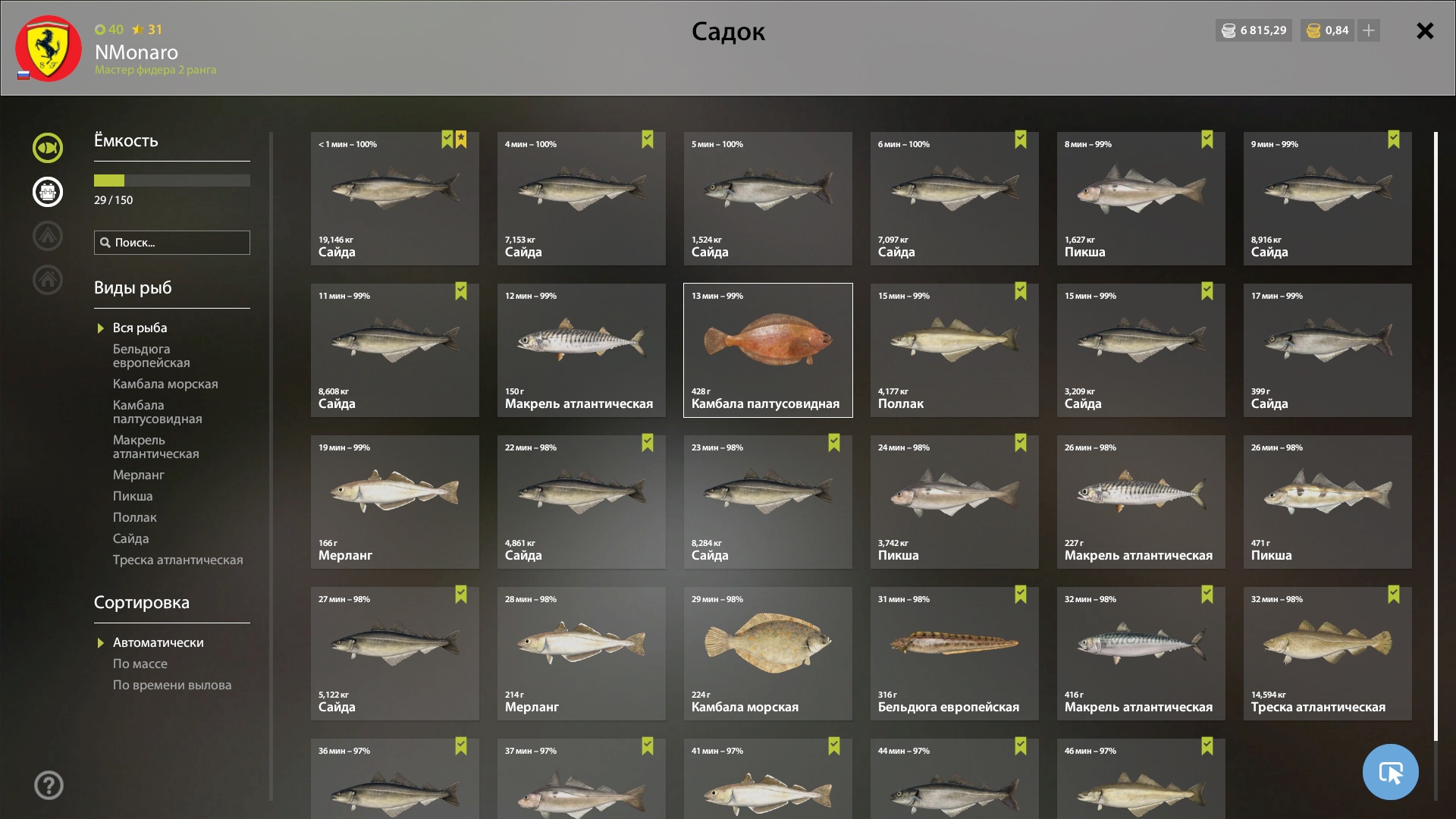Select the fish basket sidebar icon
Screen dimensions: 1456x819
click(48, 192)
